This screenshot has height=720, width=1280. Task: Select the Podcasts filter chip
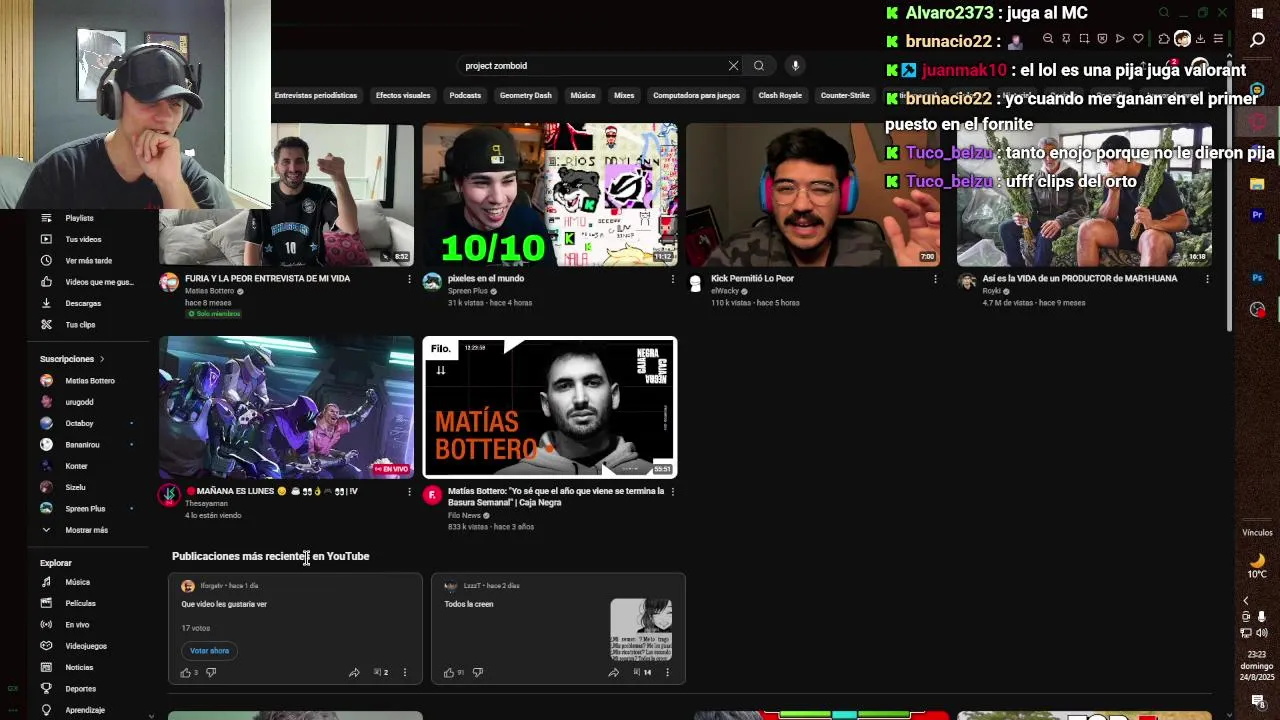point(465,96)
